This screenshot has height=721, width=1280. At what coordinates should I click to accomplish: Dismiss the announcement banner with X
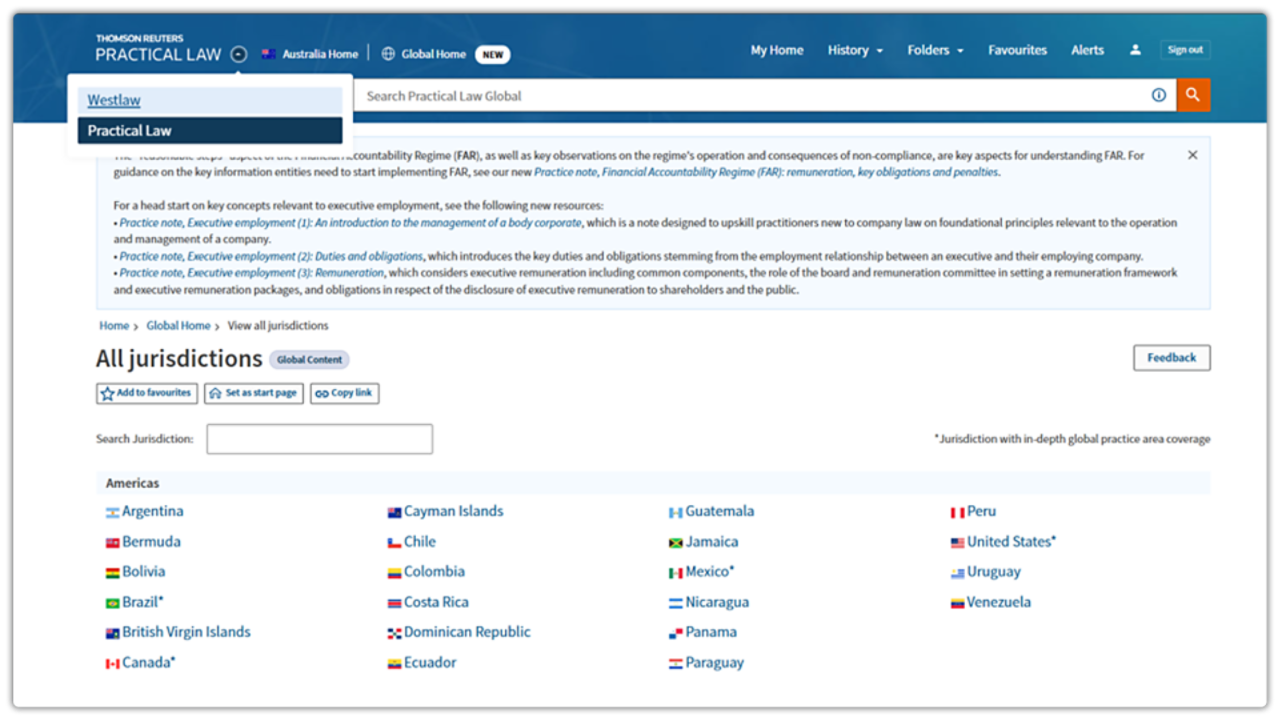click(1192, 155)
